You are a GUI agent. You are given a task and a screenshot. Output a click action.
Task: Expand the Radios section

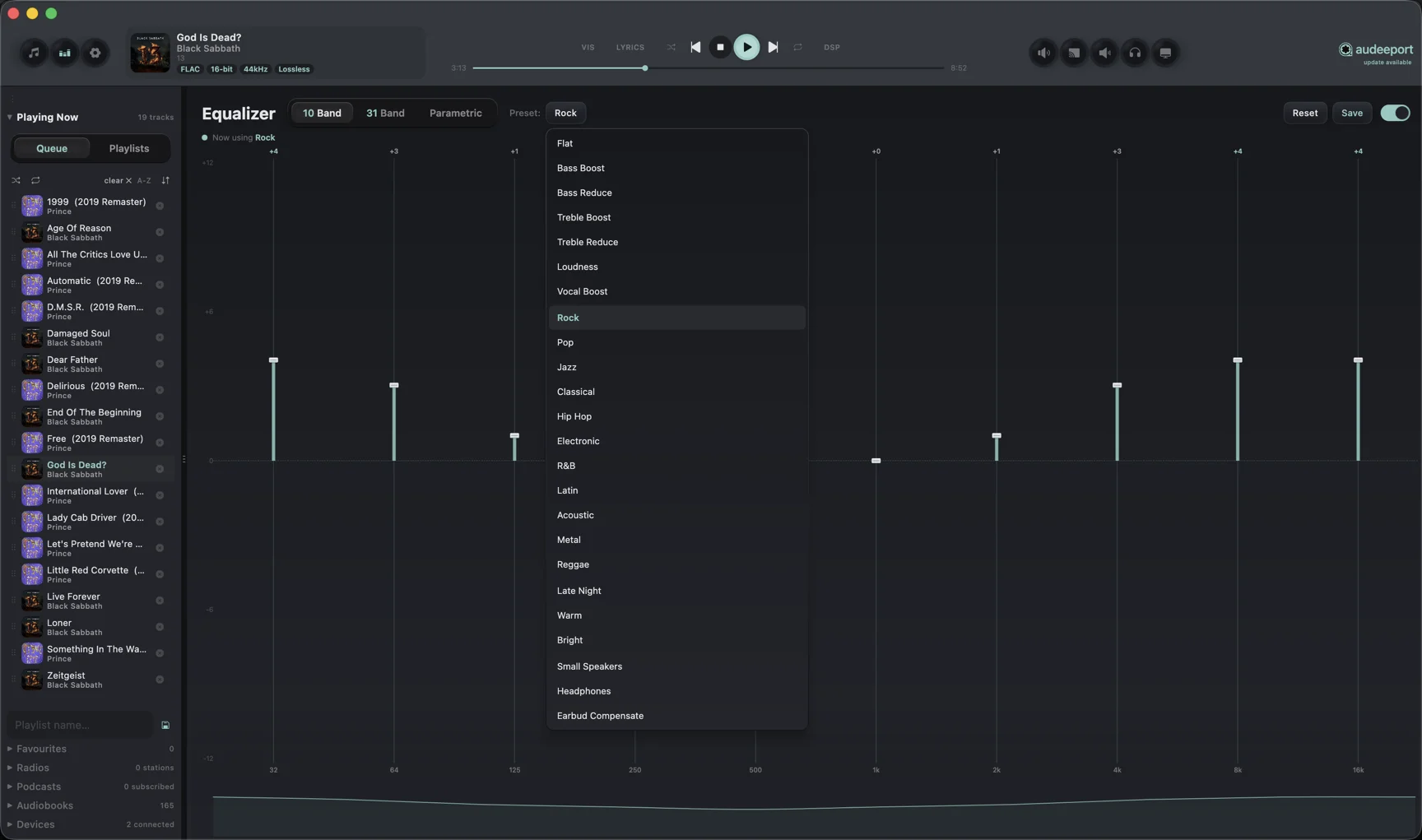click(x=10, y=768)
